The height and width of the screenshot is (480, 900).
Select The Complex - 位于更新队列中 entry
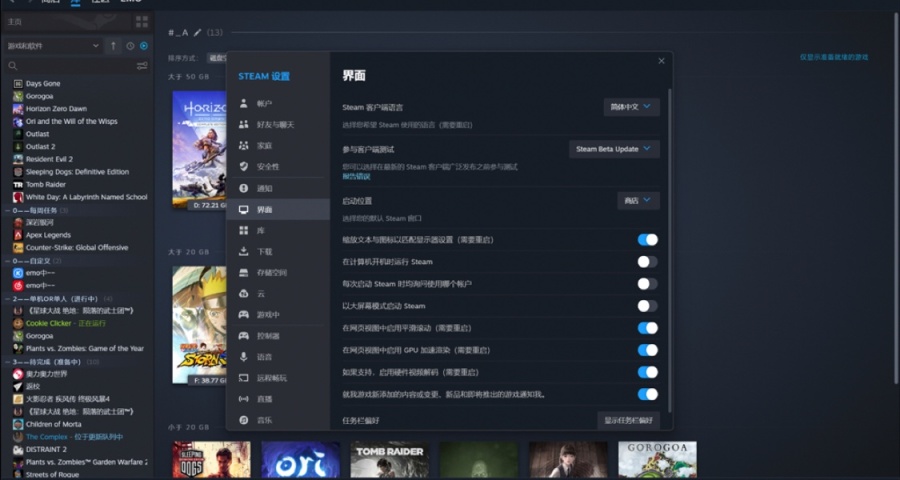75,437
